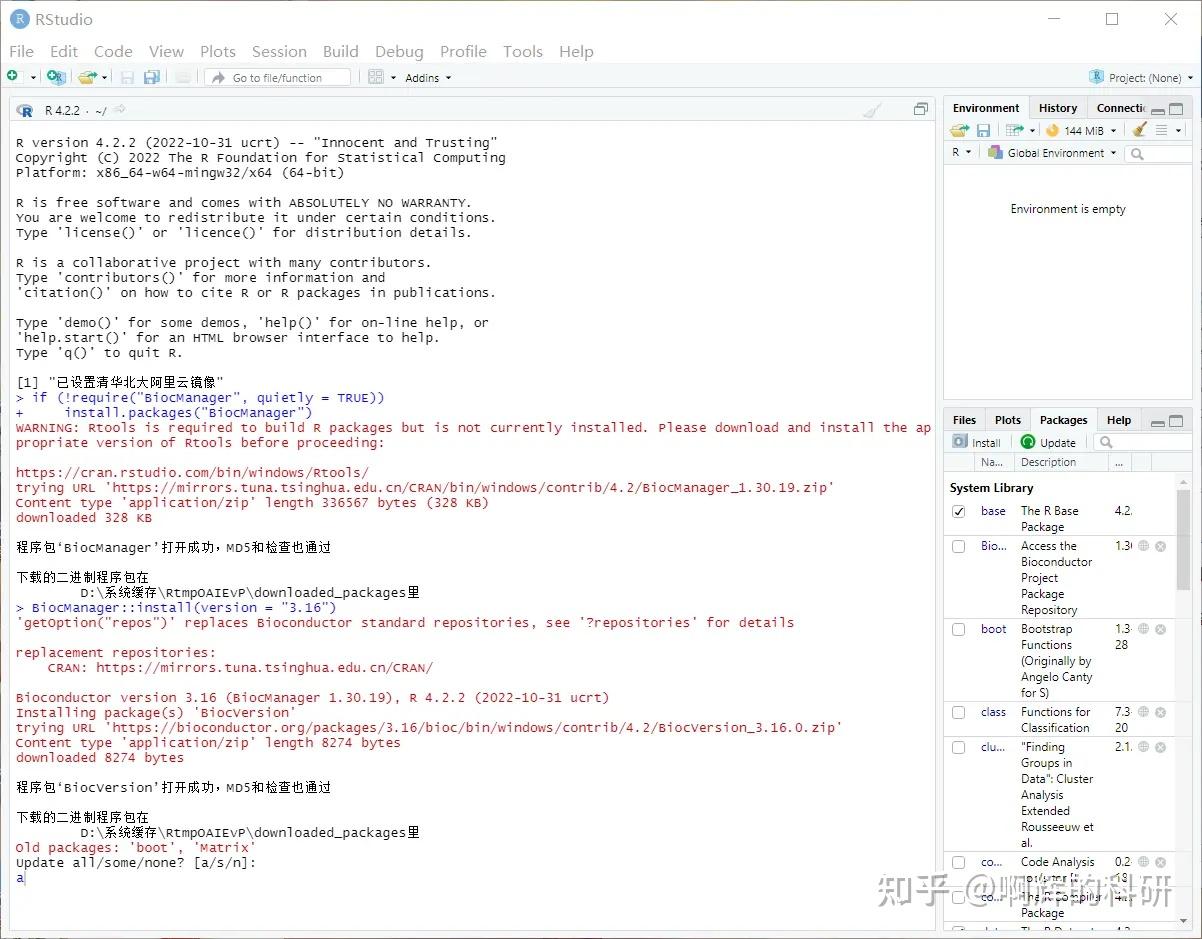Click the New File green plus icon
Screen dimensions: 1202x939
click(13, 77)
